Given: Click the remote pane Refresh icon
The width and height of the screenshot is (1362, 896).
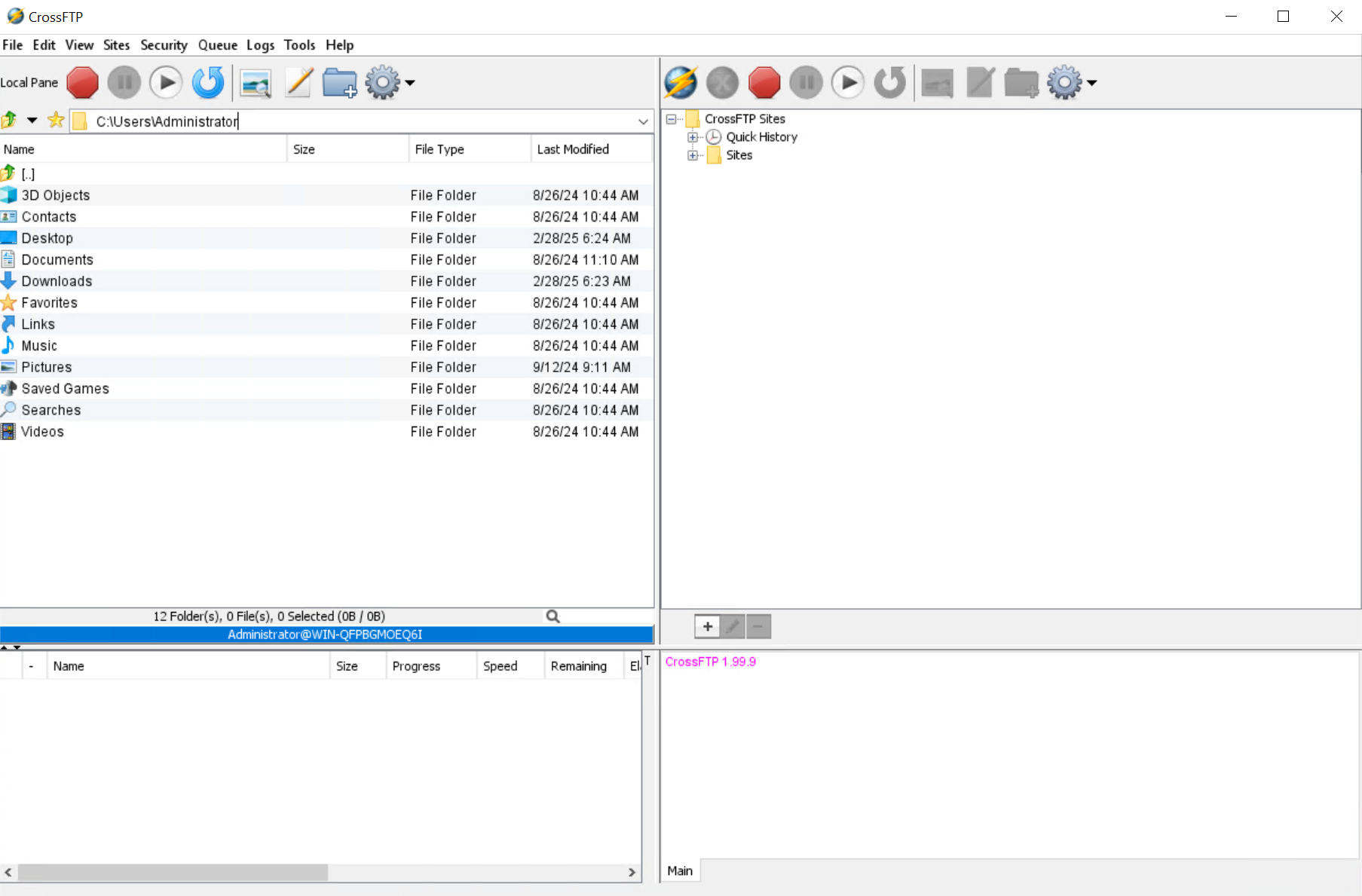Looking at the screenshot, I should (x=890, y=83).
